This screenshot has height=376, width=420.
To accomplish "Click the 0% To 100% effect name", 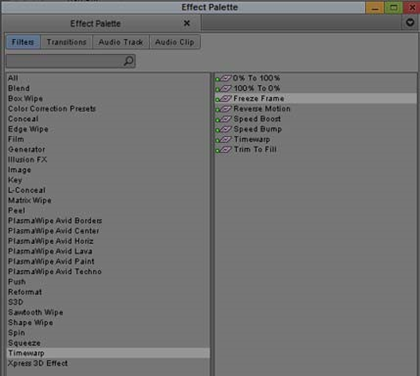I will [256, 78].
